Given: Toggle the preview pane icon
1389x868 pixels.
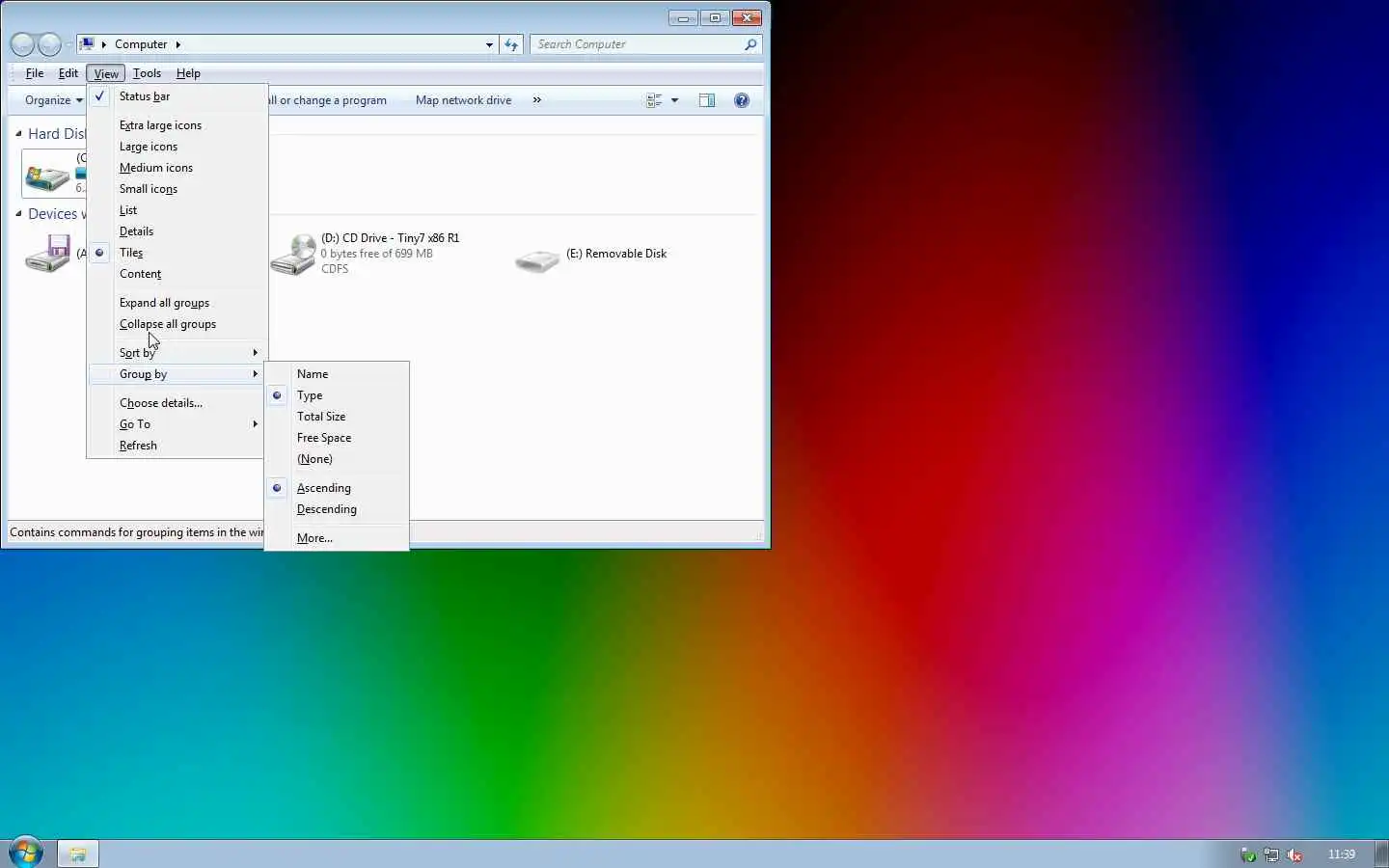Looking at the screenshot, I should 707,100.
